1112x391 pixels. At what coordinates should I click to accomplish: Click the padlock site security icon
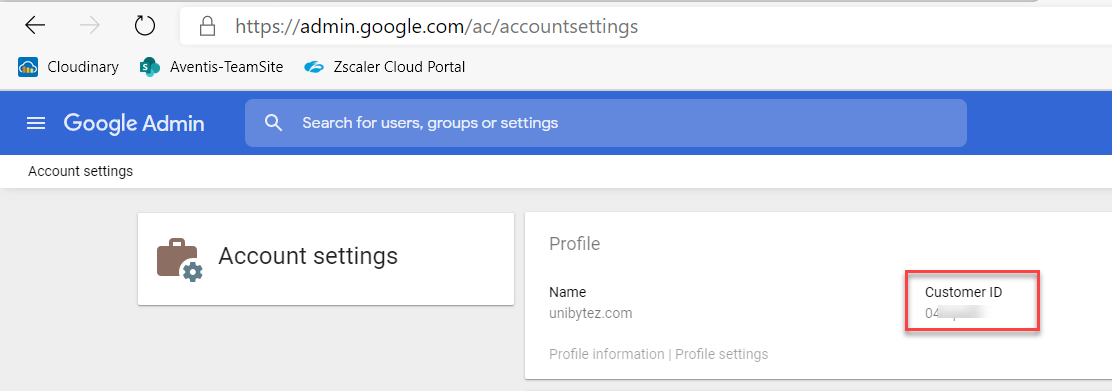pyautogui.click(x=207, y=27)
